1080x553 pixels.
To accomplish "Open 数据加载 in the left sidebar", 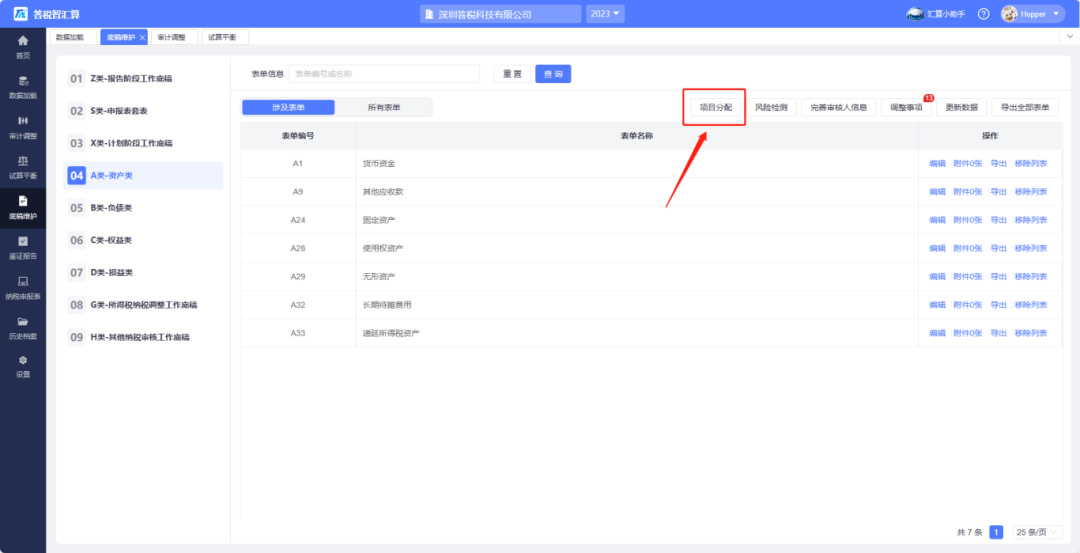I will [23, 87].
